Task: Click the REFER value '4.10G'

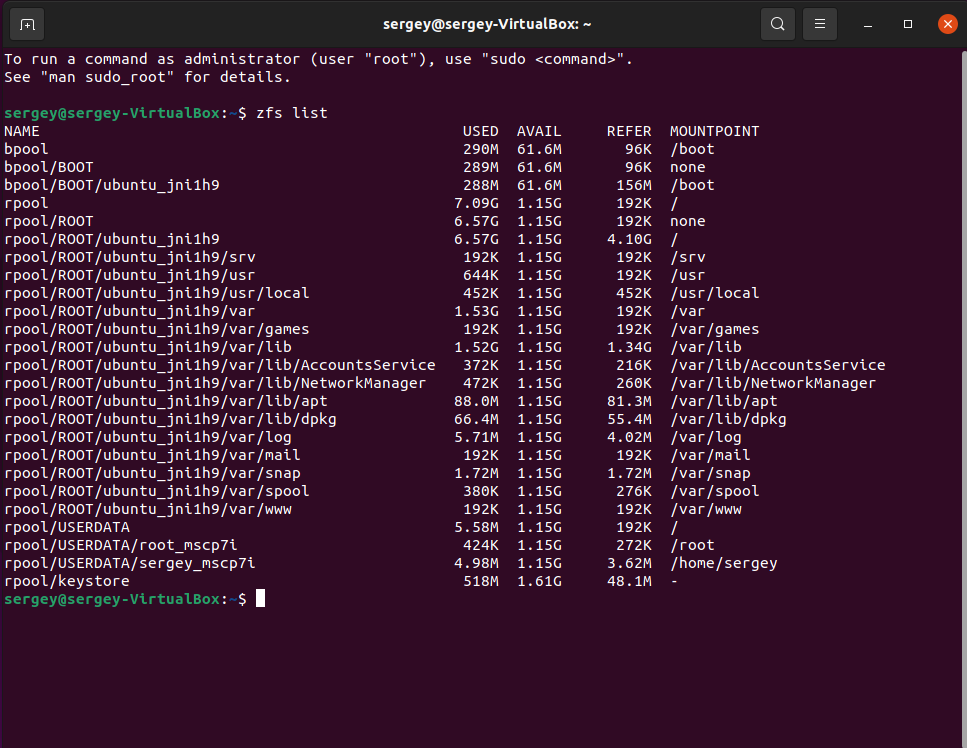Action: click(x=629, y=239)
